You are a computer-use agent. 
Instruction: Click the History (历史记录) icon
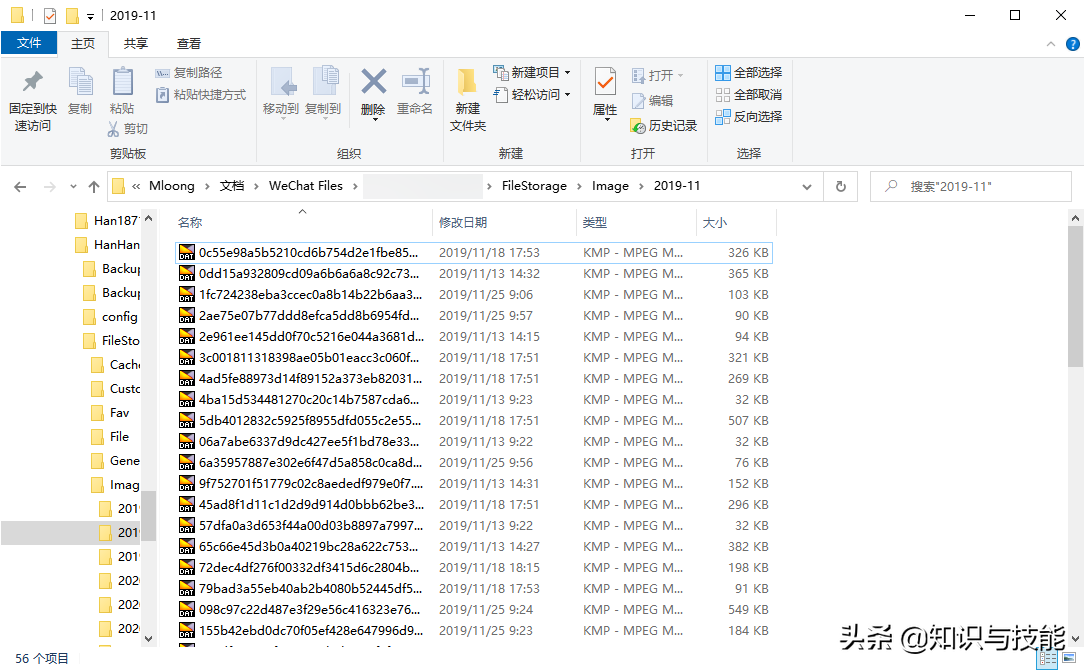click(664, 126)
